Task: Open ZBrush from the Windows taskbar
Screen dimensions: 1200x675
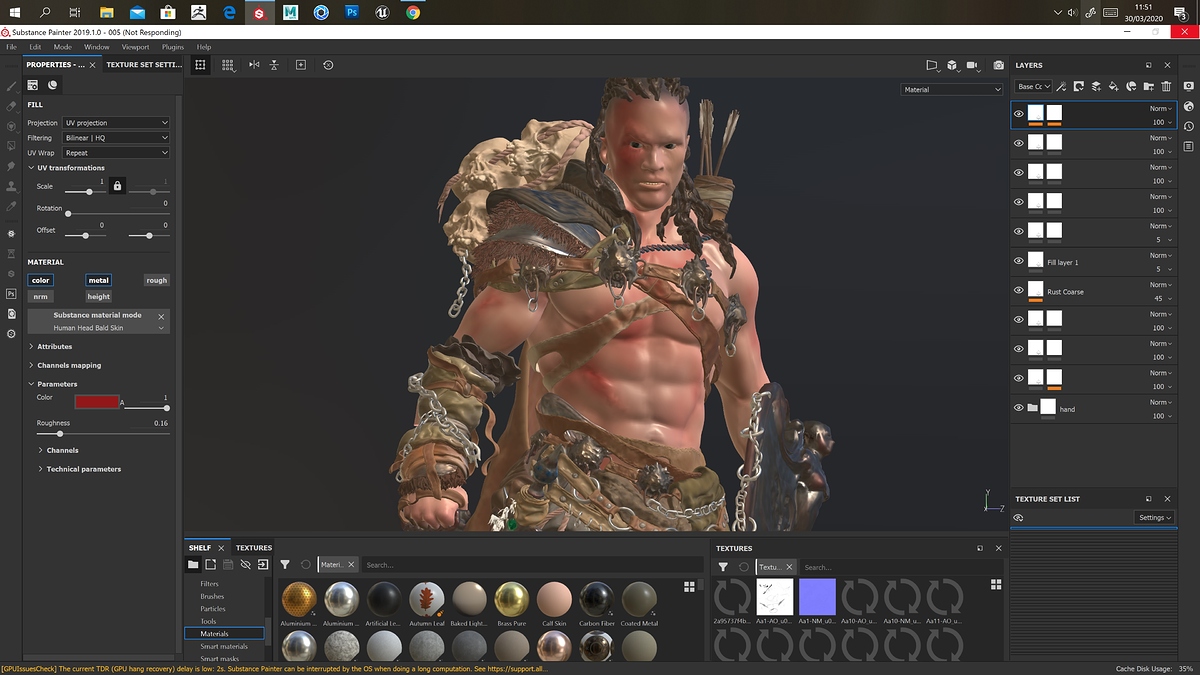Action: click(198, 12)
